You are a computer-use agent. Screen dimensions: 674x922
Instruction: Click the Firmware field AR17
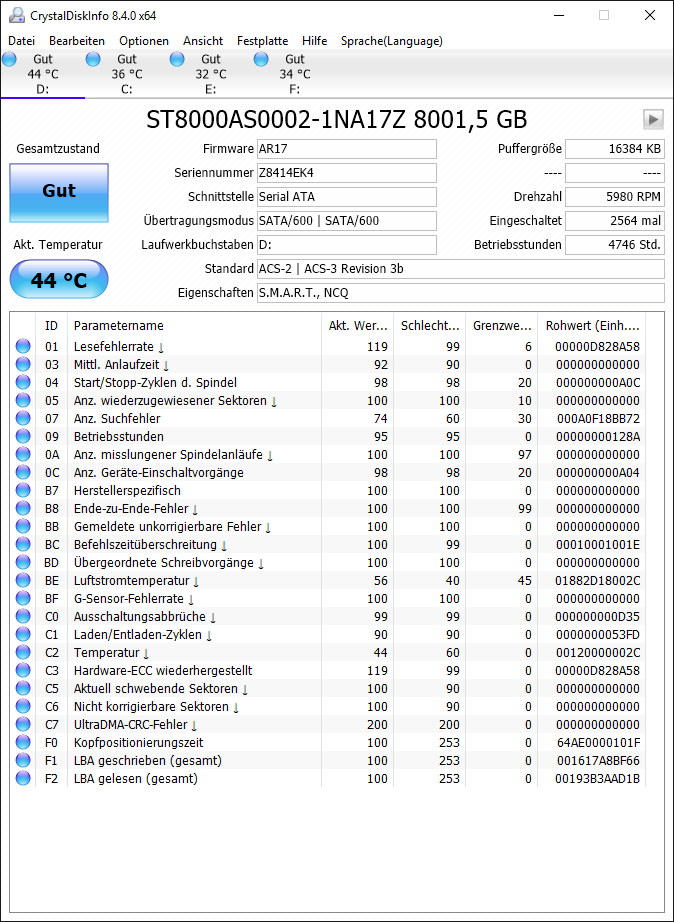(347, 149)
